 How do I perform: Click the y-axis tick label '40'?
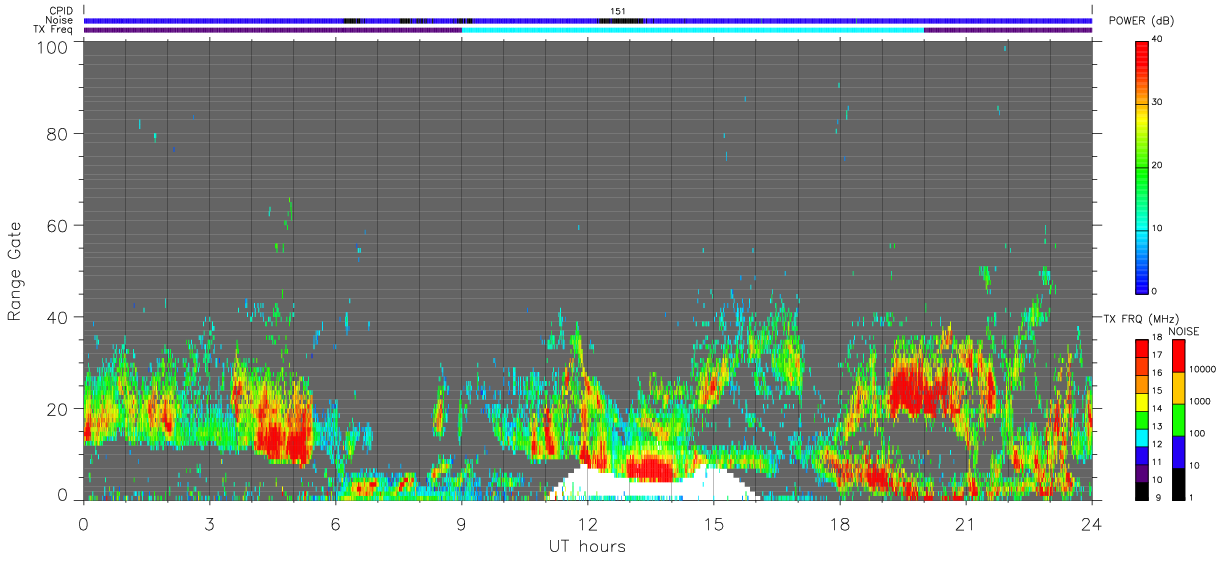point(56,317)
